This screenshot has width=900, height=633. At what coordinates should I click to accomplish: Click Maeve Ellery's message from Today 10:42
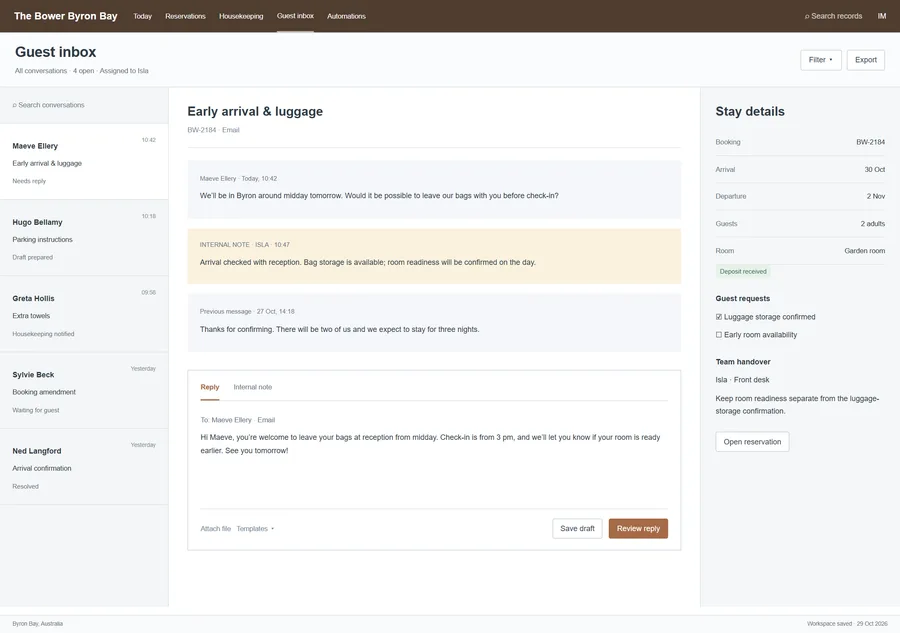(x=434, y=189)
